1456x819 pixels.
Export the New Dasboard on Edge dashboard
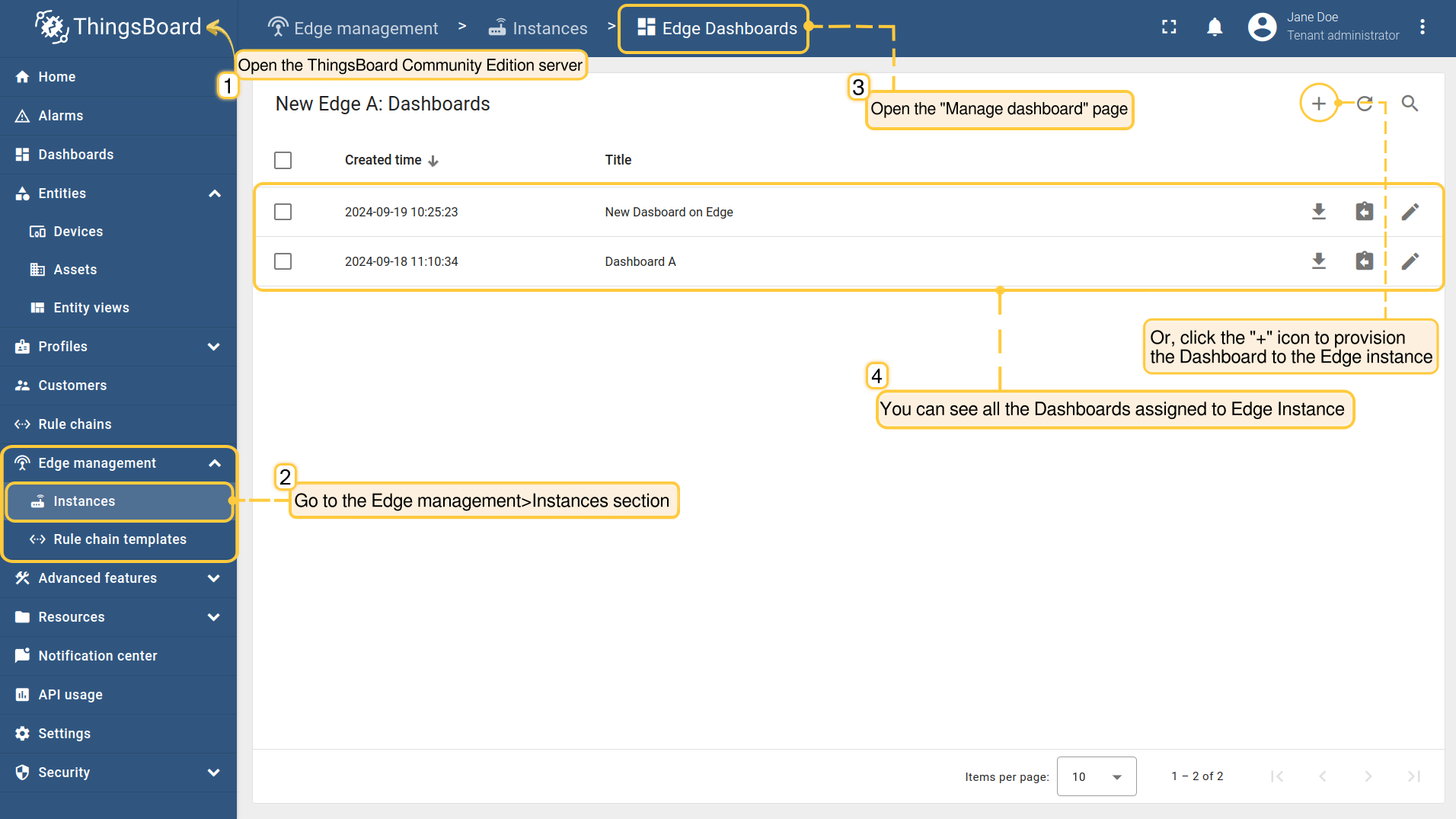pos(1319,212)
